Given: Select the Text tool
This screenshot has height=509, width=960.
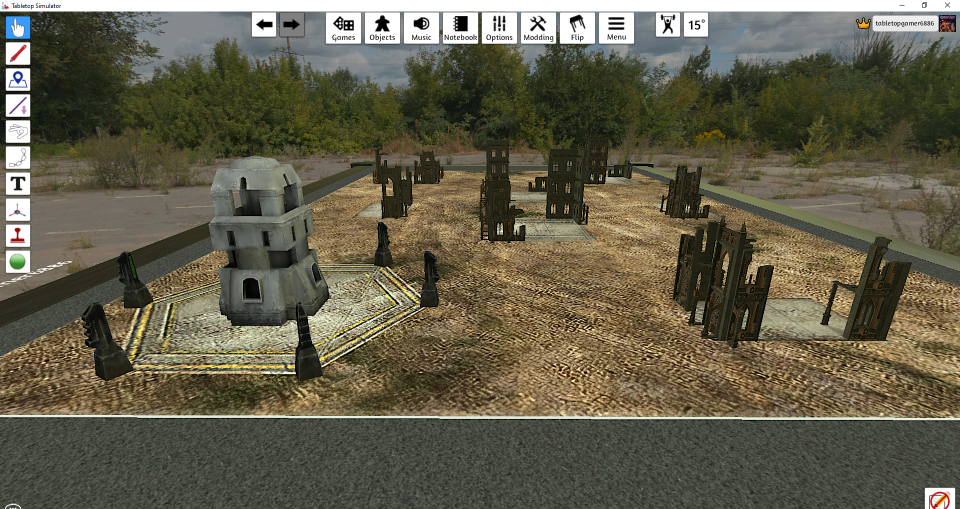Looking at the screenshot, I should tap(18, 184).
